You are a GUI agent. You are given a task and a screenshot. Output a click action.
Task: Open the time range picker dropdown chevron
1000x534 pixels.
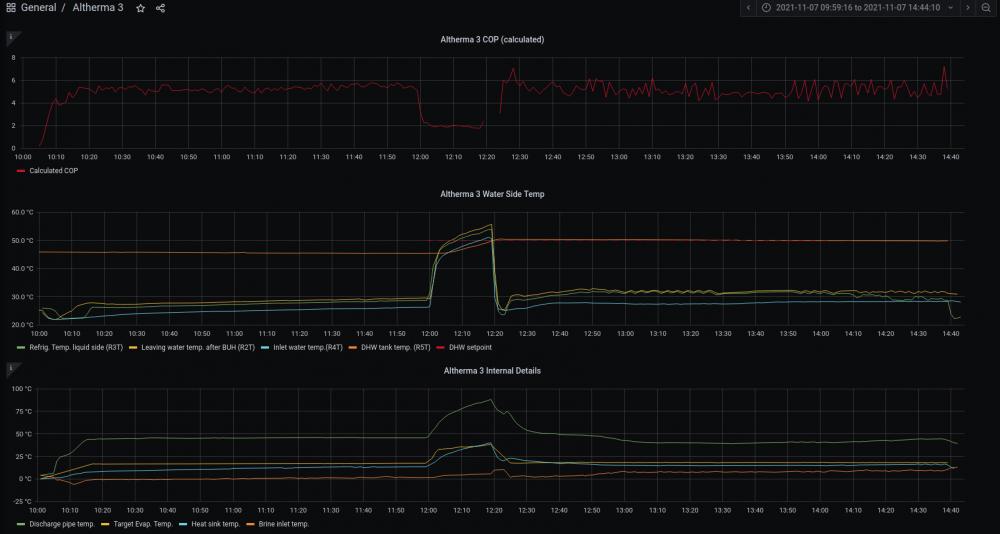click(x=951, y=8)
